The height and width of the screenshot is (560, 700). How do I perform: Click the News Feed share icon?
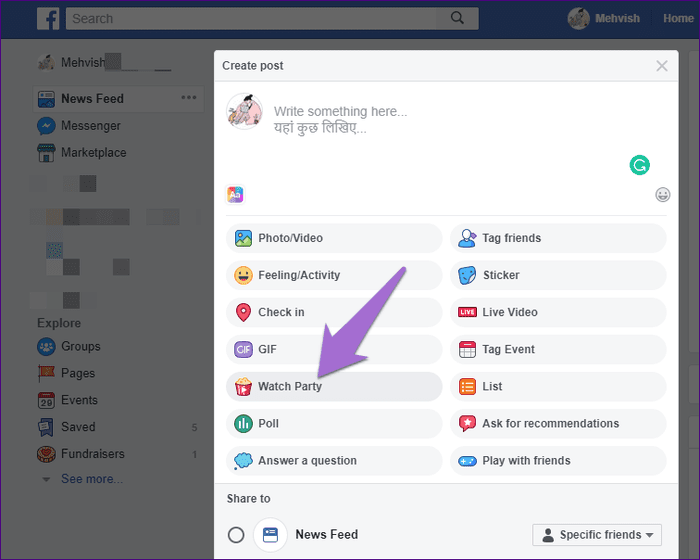coord(270,535)
